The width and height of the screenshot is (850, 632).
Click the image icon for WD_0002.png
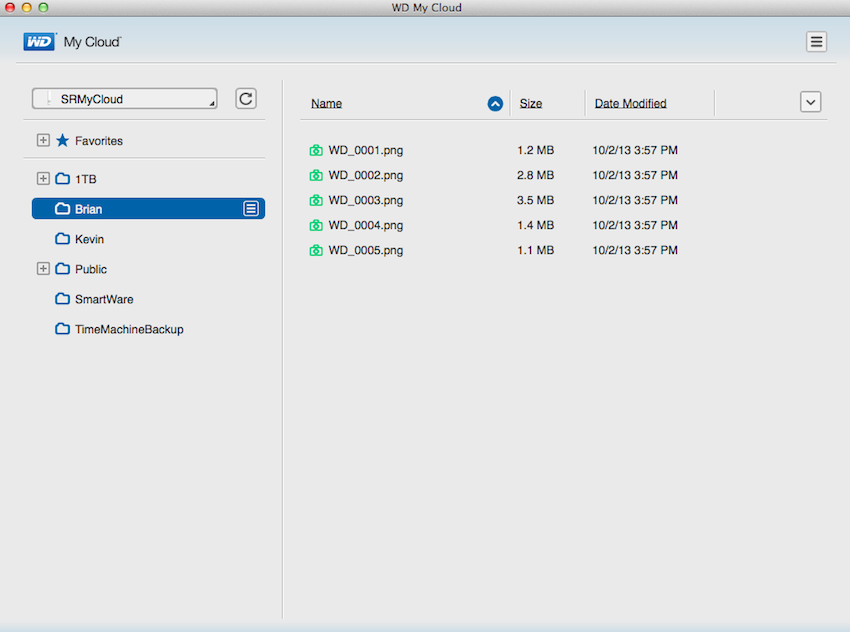click(316, 175)
